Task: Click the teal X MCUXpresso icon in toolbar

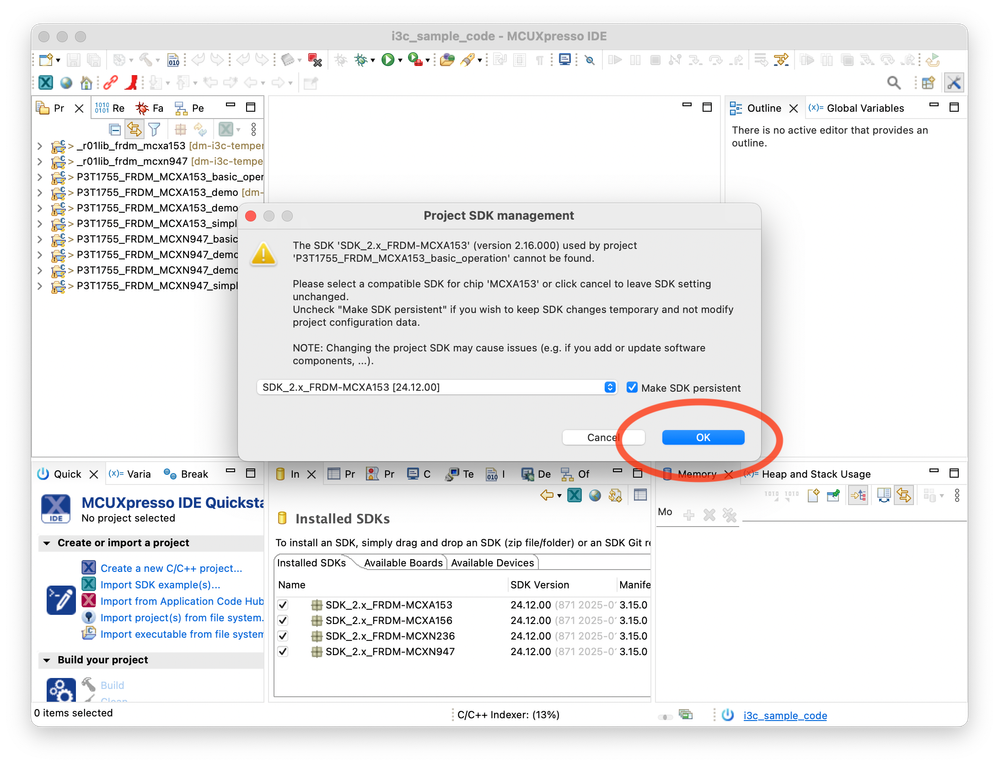Action: tap(46, 83)
